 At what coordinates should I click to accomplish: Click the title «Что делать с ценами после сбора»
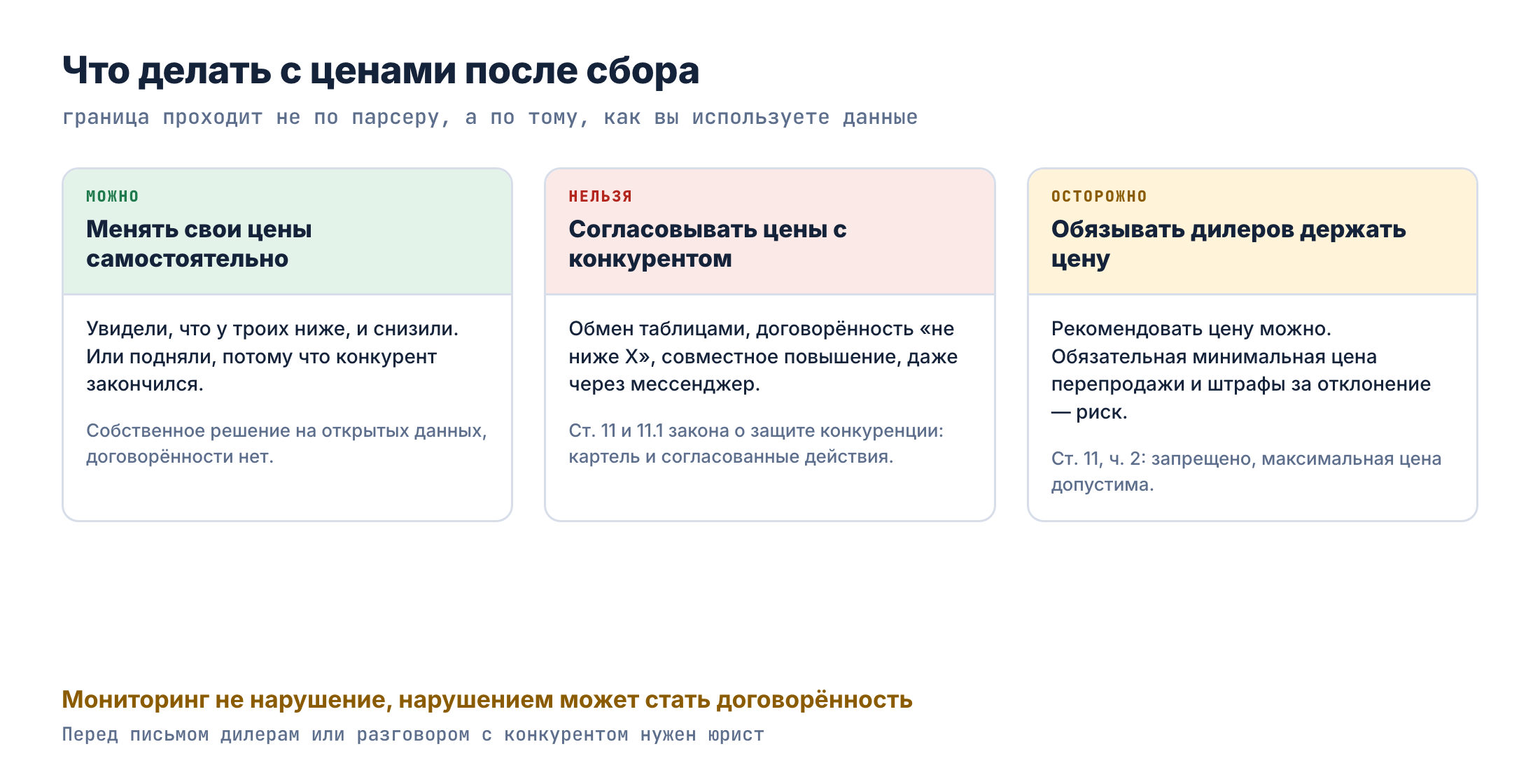(381, 71)
